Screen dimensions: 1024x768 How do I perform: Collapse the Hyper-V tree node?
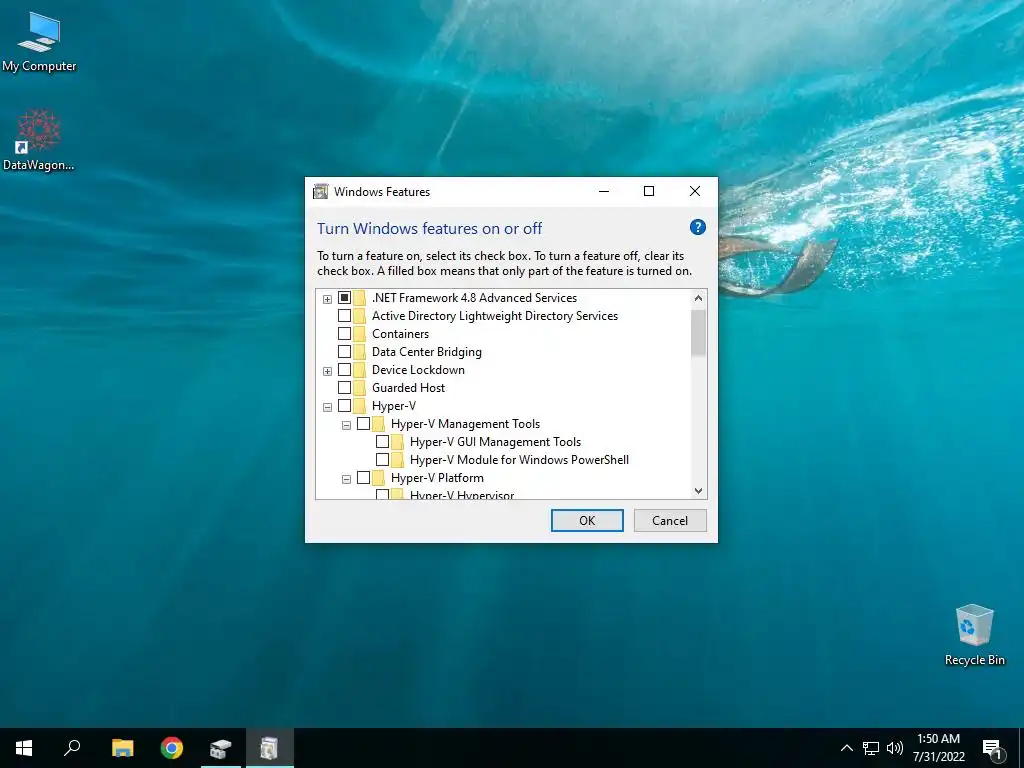tap(327, 407)
